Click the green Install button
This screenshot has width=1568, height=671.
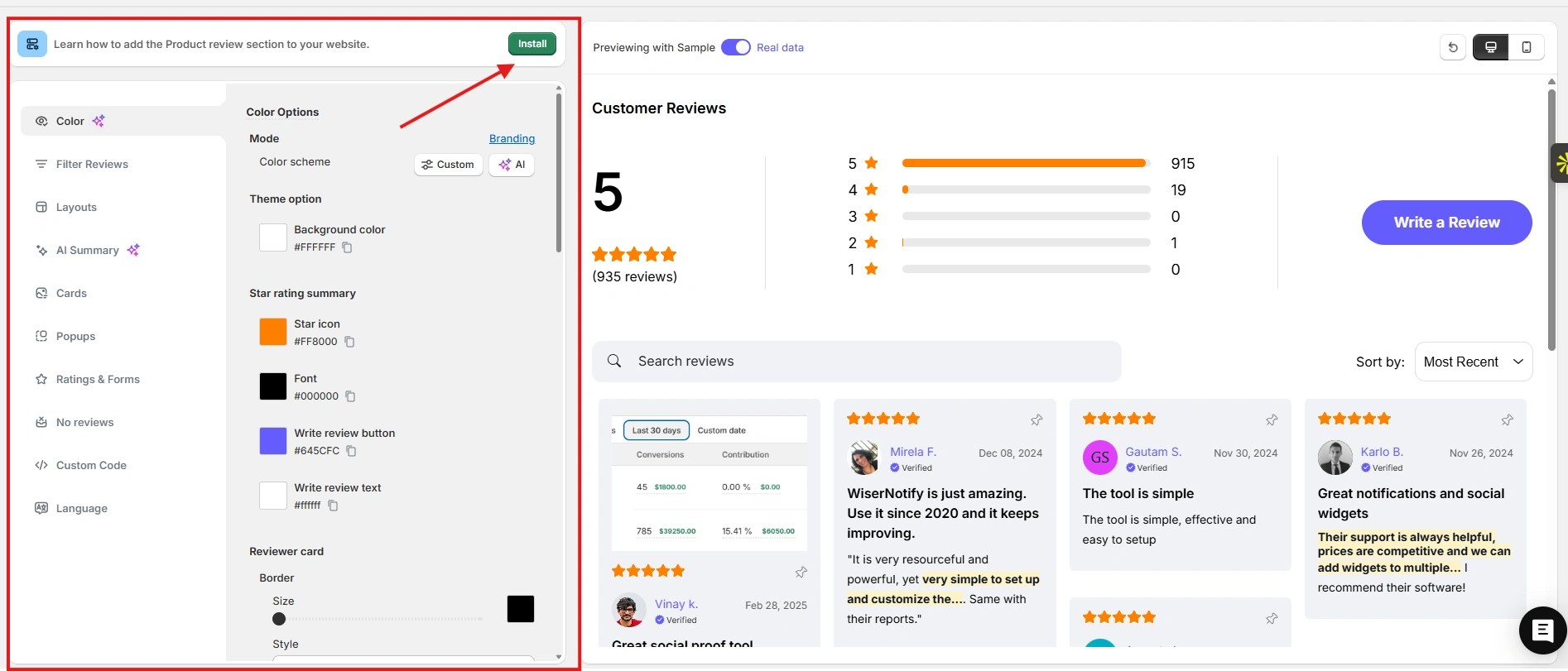(x=531, y=44)
